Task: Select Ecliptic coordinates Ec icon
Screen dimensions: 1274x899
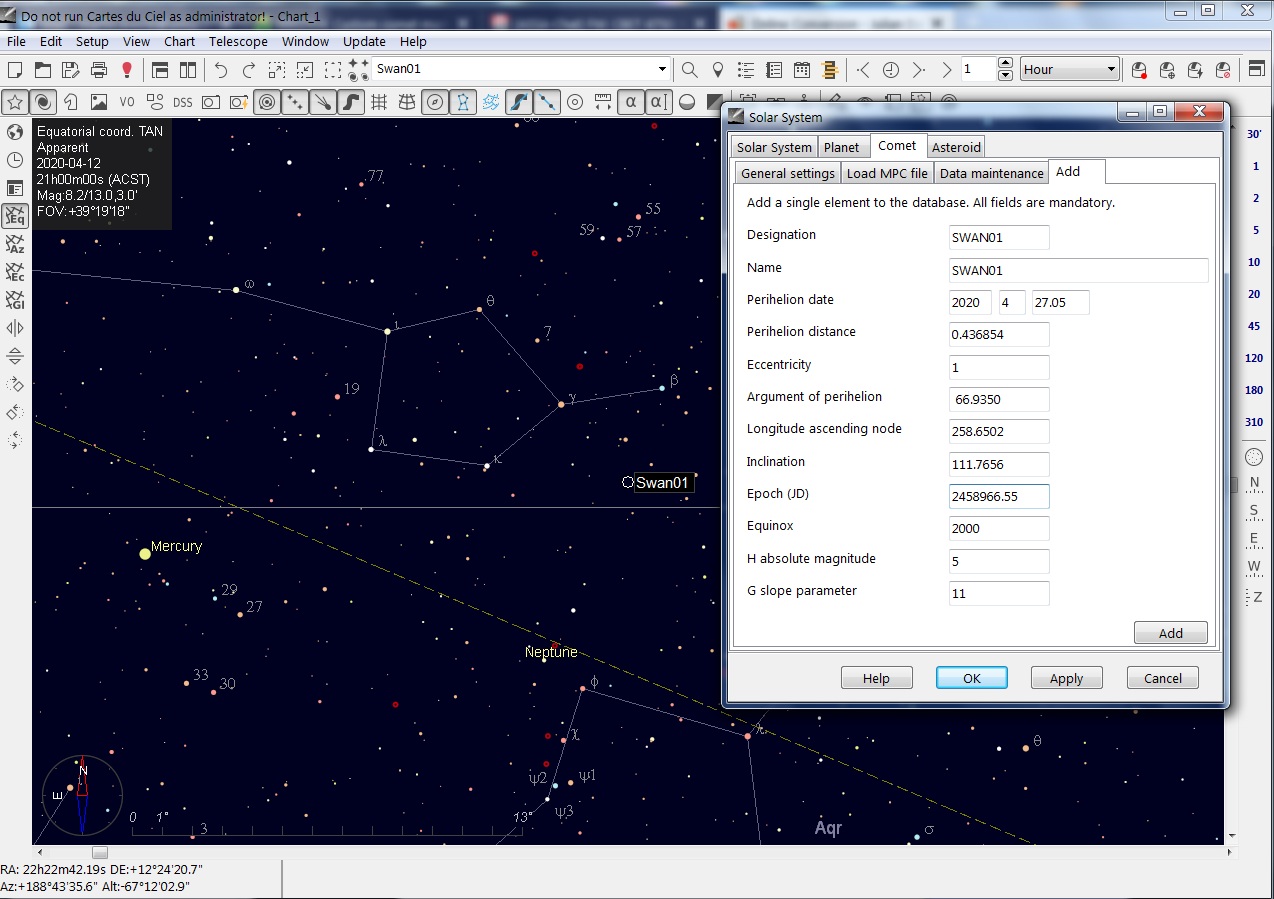Action: pos(15,272)
